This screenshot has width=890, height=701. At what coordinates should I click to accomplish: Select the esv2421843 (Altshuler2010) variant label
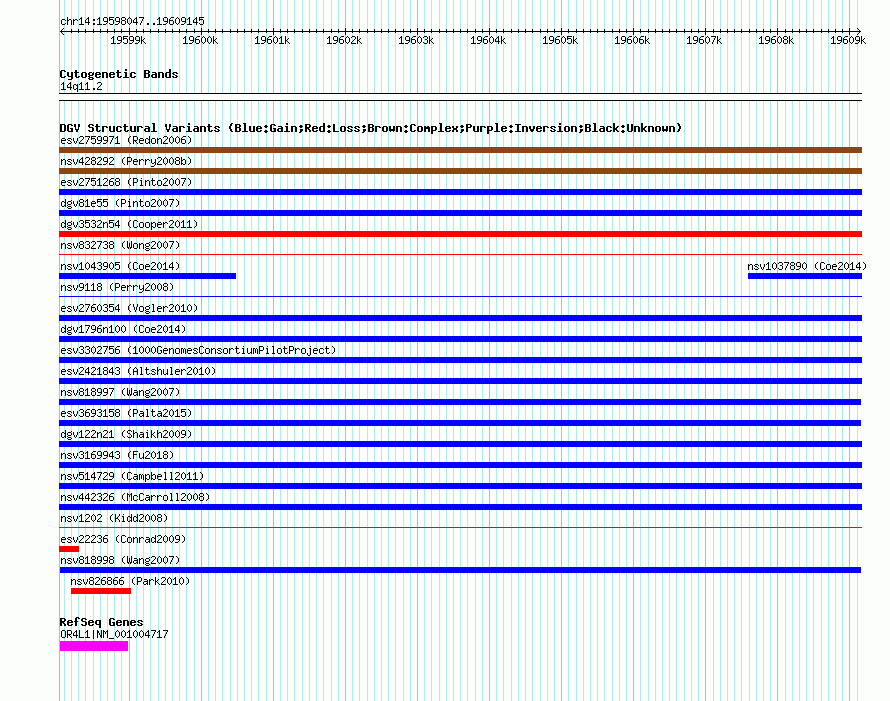138,371
